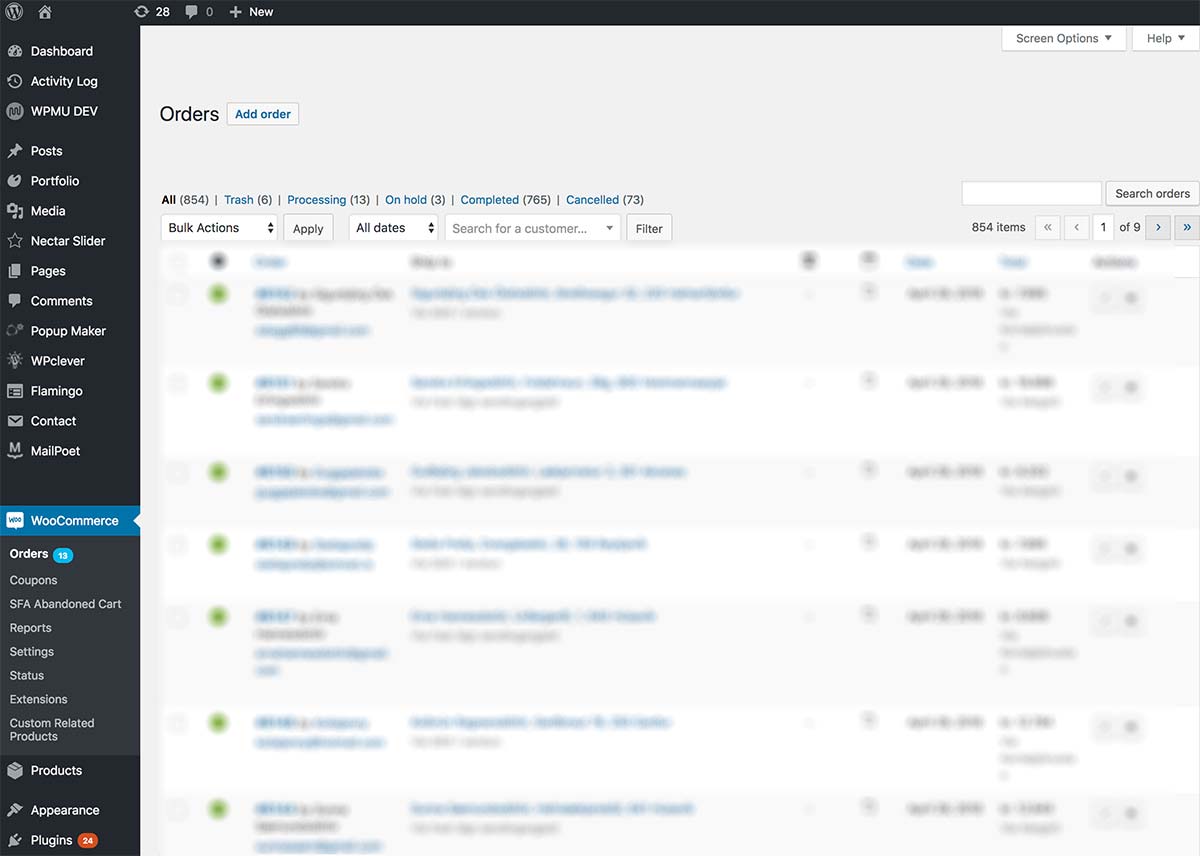Open the Search for a customer dropdown
1200x856 pixels.
click(x=533, y=228)
